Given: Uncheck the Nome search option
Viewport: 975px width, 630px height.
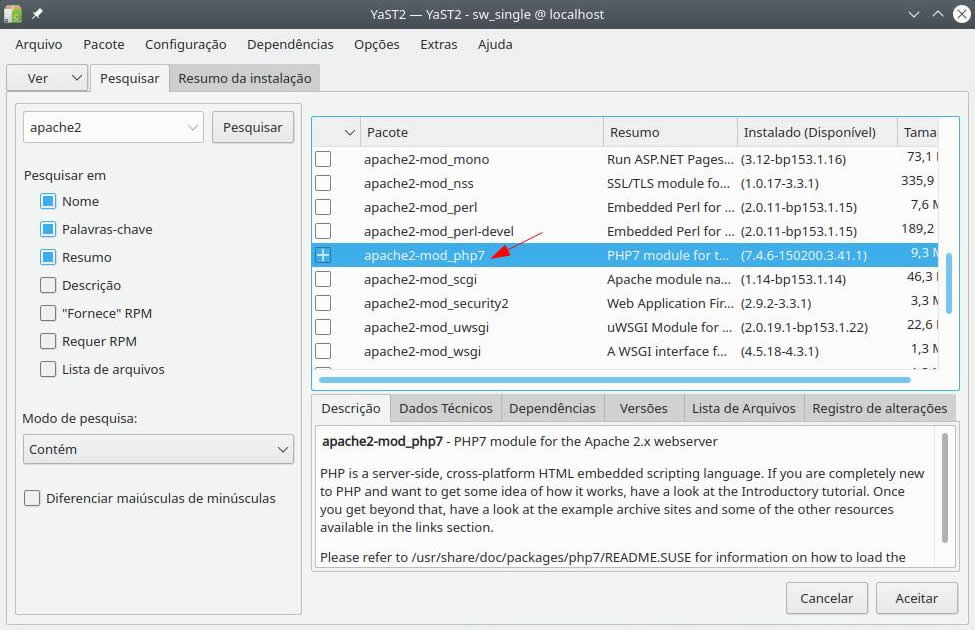Looking at the screenshot, I should [48, 201].
